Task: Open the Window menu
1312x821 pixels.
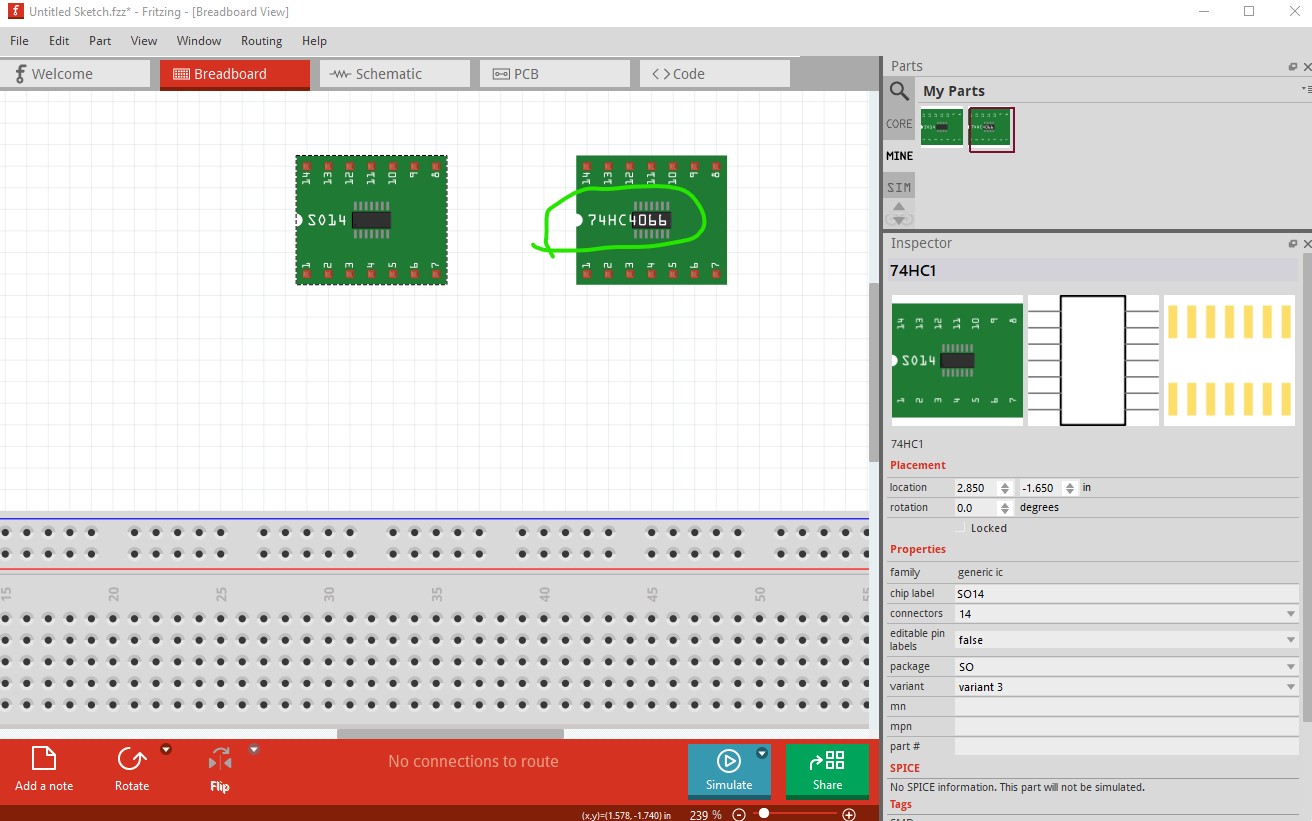Action: [x=199, y=41]
